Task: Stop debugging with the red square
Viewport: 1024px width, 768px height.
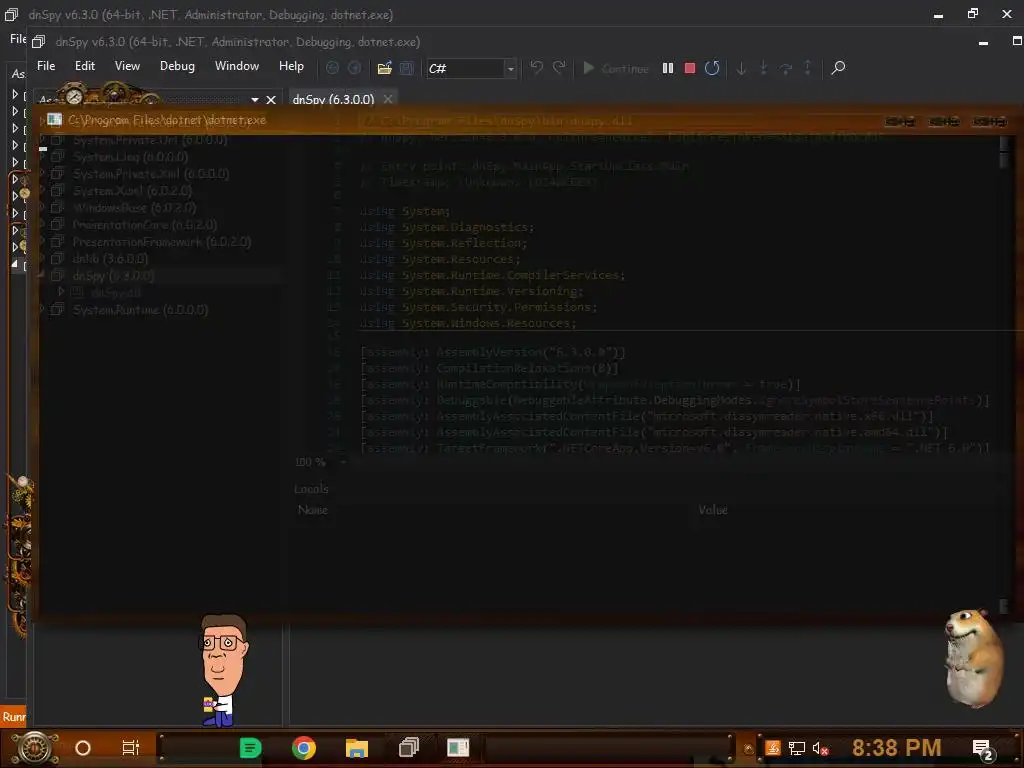Action: [690, 68]
